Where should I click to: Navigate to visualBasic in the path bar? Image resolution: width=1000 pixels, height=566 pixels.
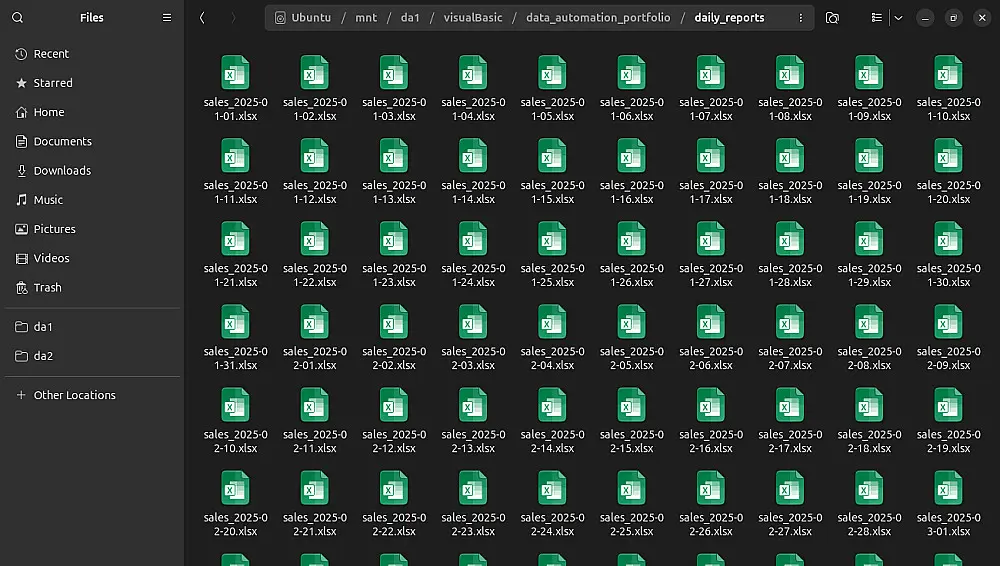coord(473,18)
